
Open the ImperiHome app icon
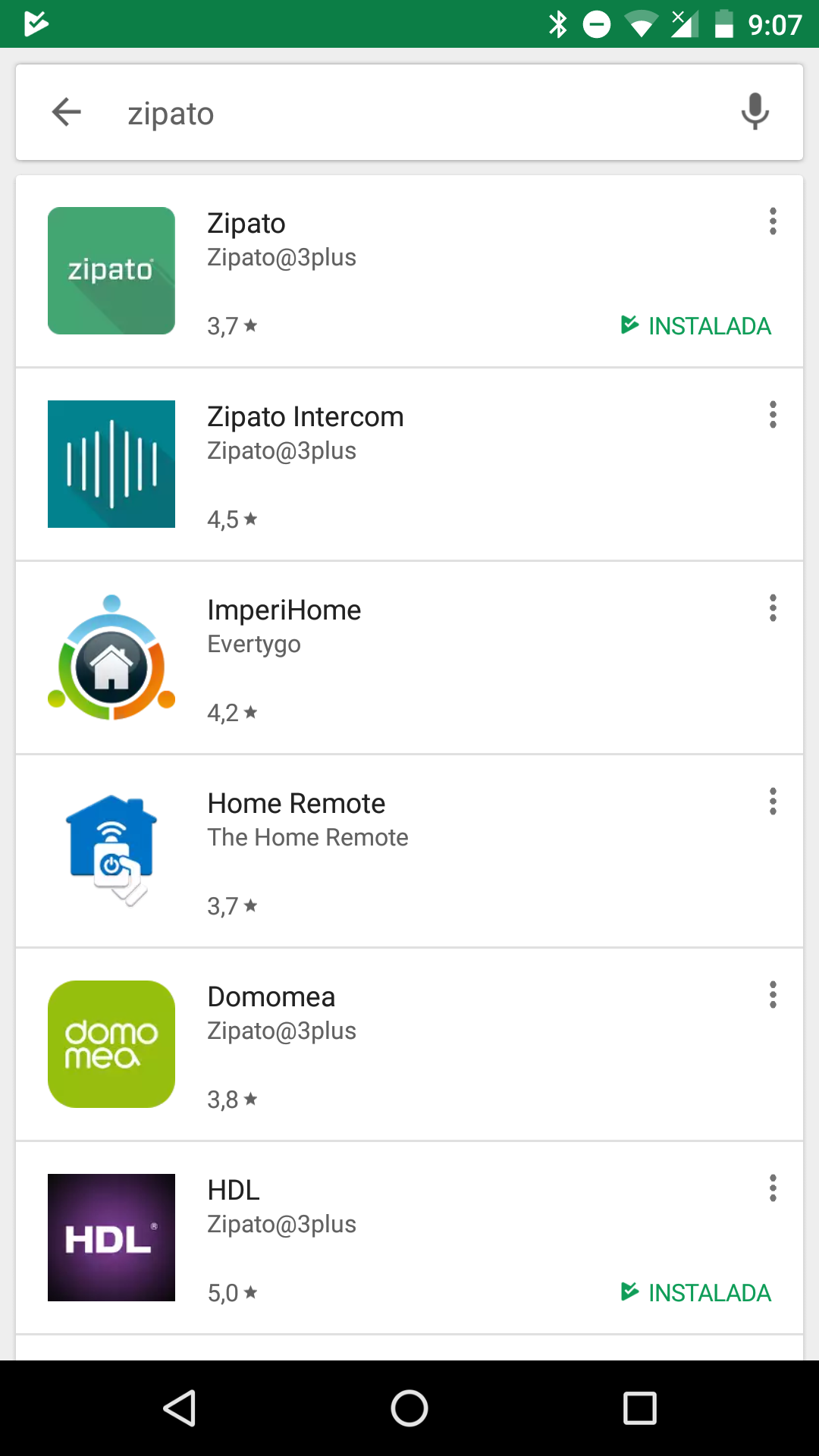pyautogui.click(x=111, y=657)
